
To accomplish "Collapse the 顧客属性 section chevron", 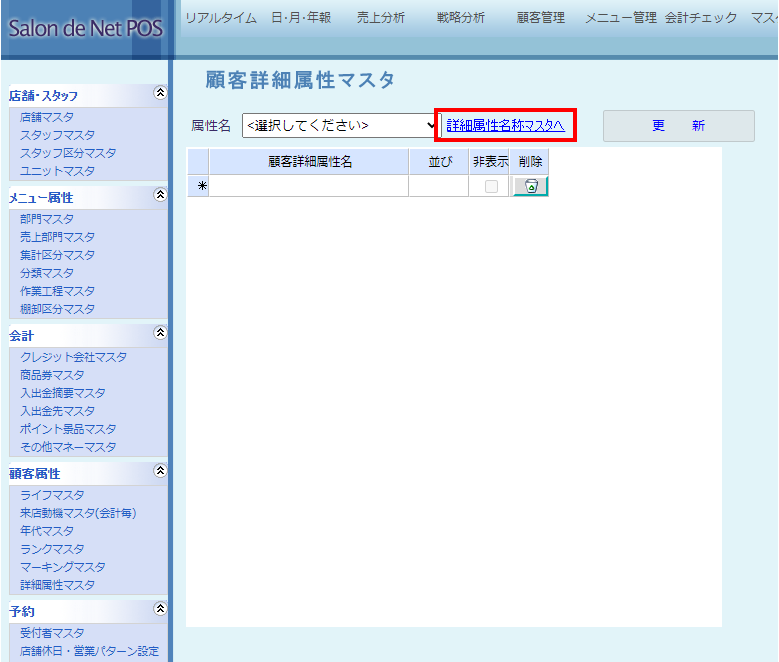I will (x=159, y=471).
